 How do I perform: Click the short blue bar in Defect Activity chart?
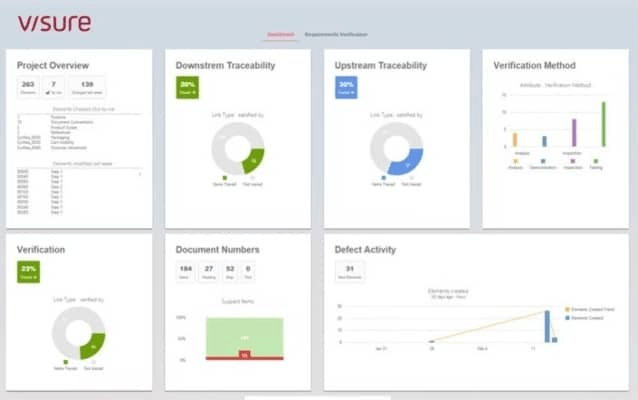tap(554, 340)
